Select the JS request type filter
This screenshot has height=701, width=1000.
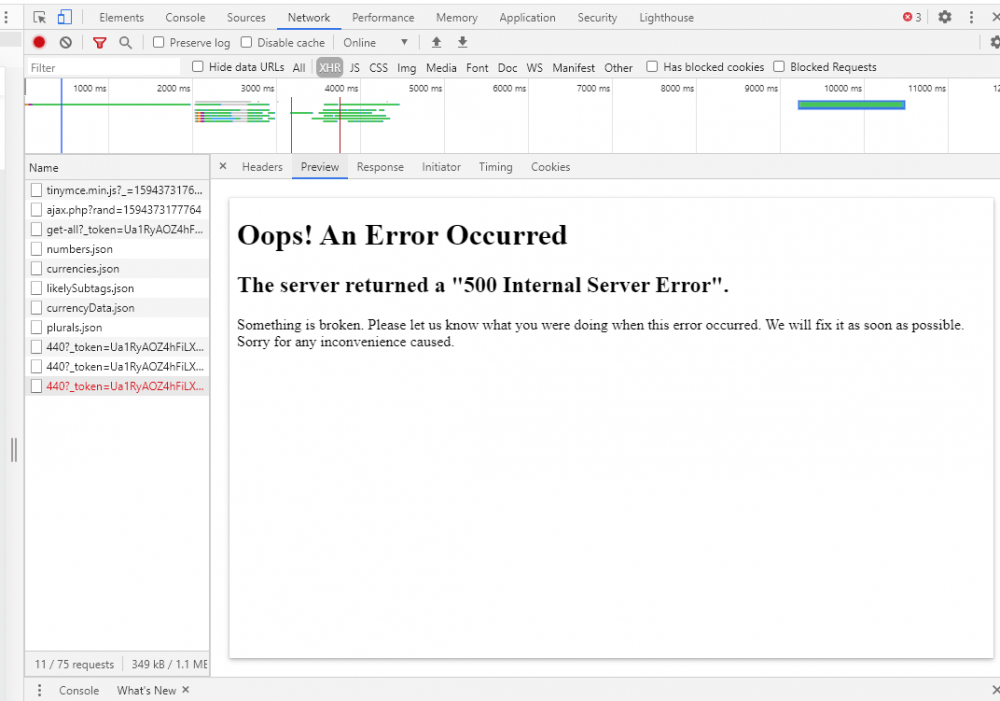point(354,68)
